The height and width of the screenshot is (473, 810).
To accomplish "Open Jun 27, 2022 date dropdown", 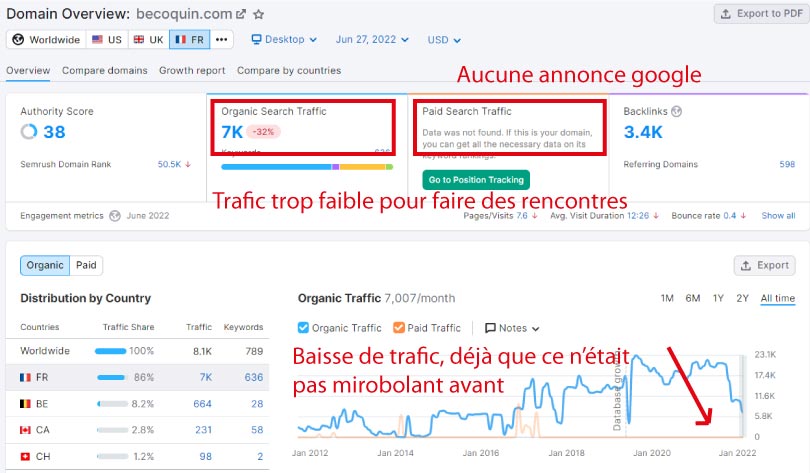I will pos(372,40).
